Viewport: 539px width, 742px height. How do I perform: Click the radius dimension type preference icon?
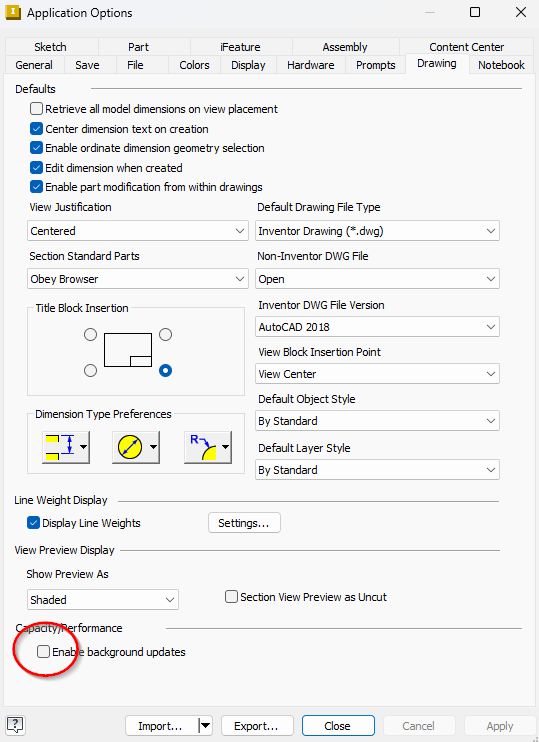202,446
